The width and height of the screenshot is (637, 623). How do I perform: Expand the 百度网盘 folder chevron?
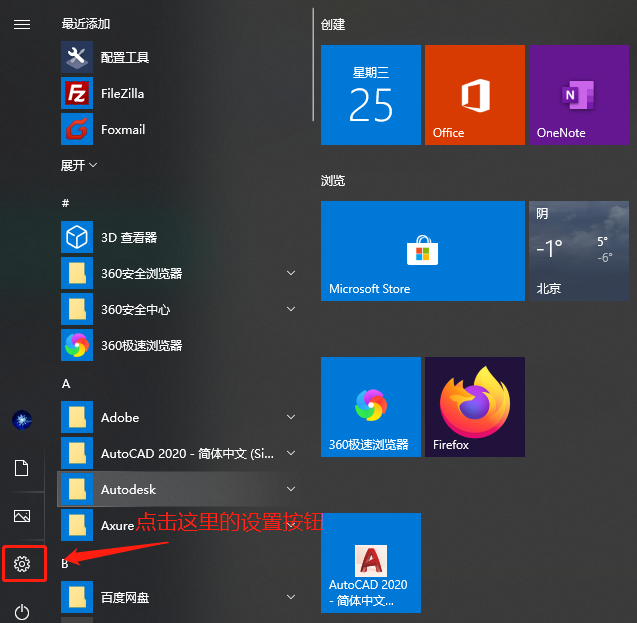click(x=291, y=597)
